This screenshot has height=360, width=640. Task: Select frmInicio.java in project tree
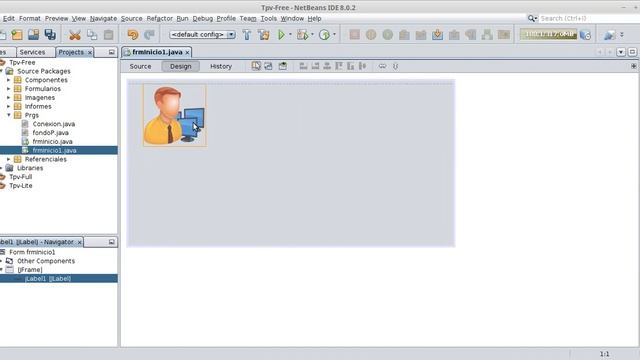[52, 142]
